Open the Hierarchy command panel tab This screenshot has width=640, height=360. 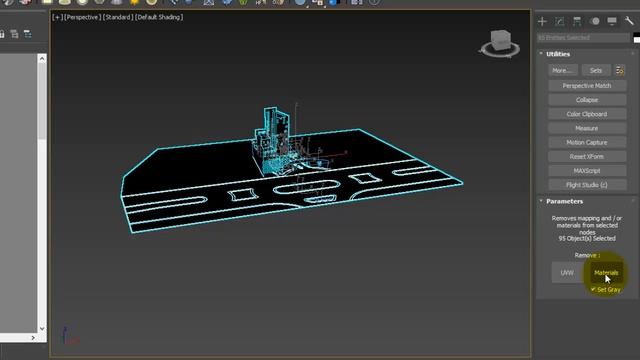click(577, 21)
